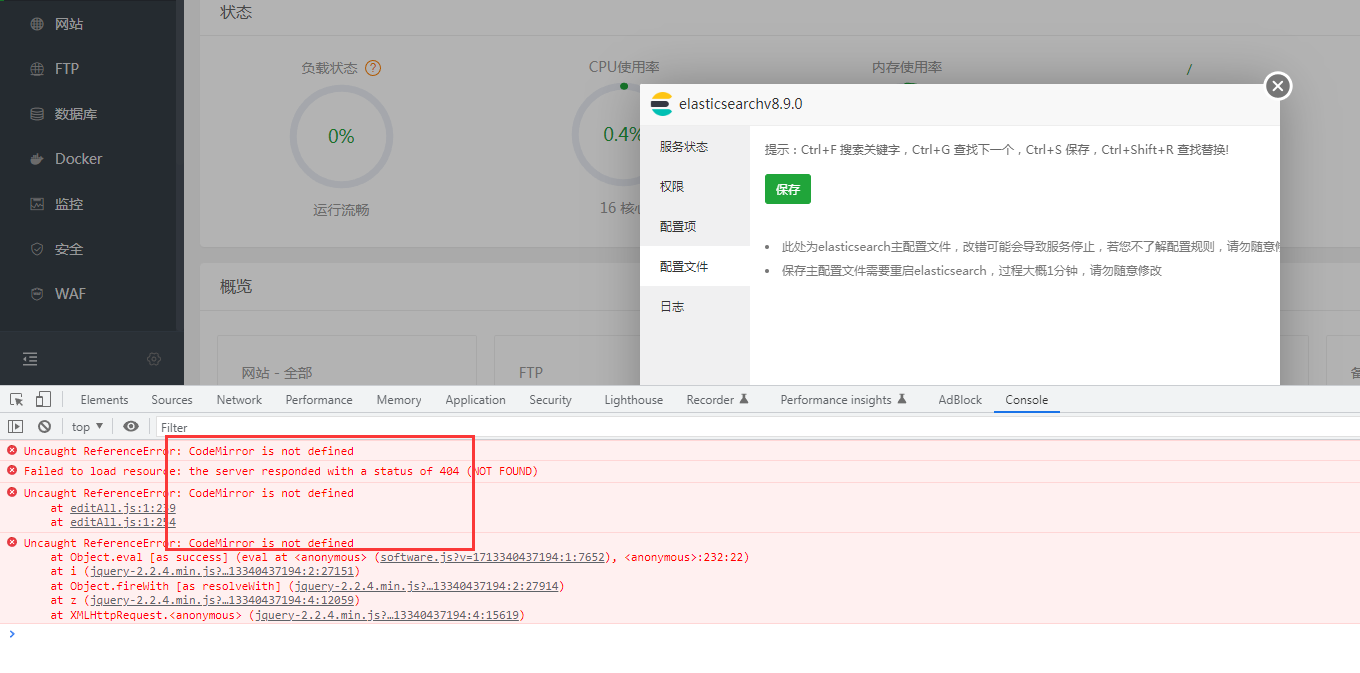Open sidebar settings gear icon
1360x673 pixels.
[154, 359]
